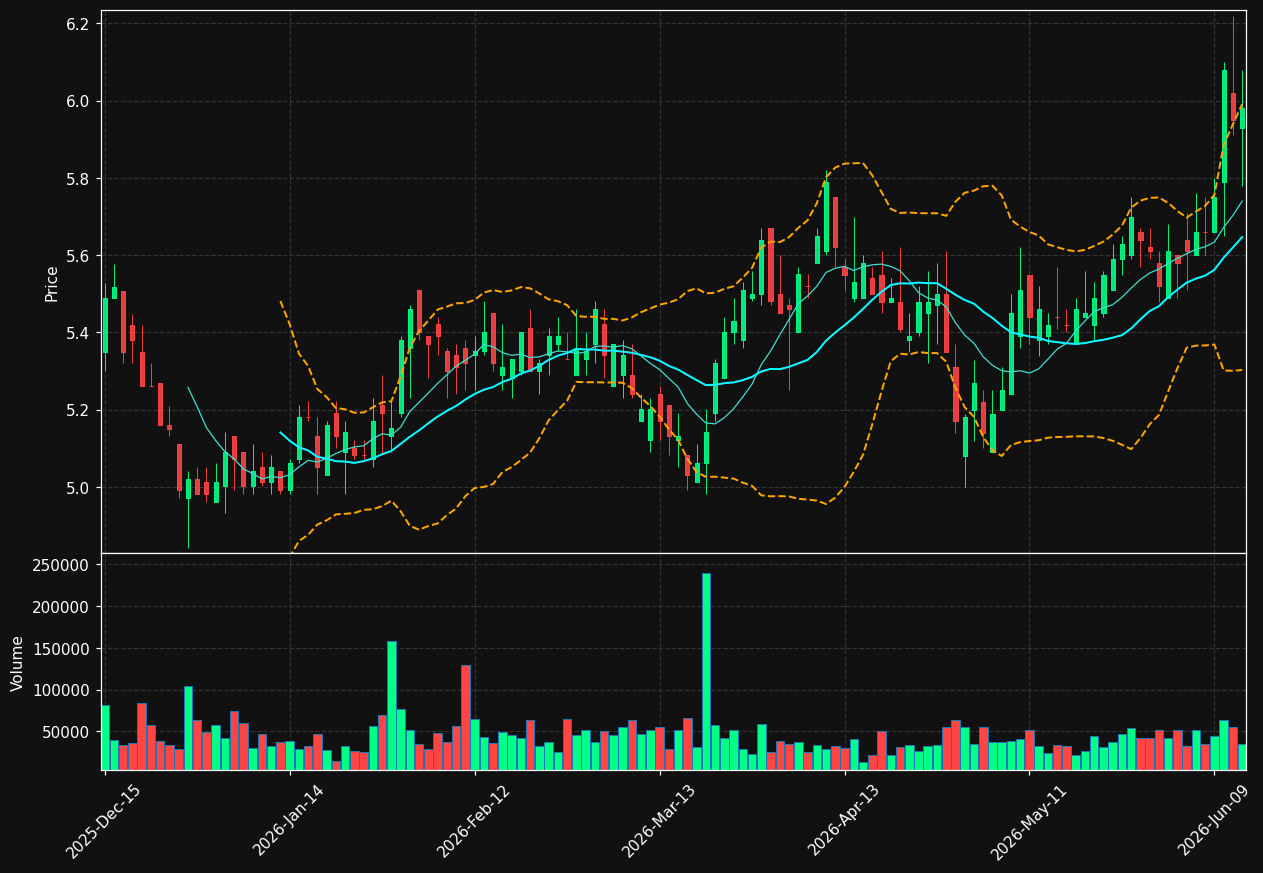The height and width of the screenshot is (873, 1263).
Task: Click the 5.0 price axis value
Action: tap(79, 488)
